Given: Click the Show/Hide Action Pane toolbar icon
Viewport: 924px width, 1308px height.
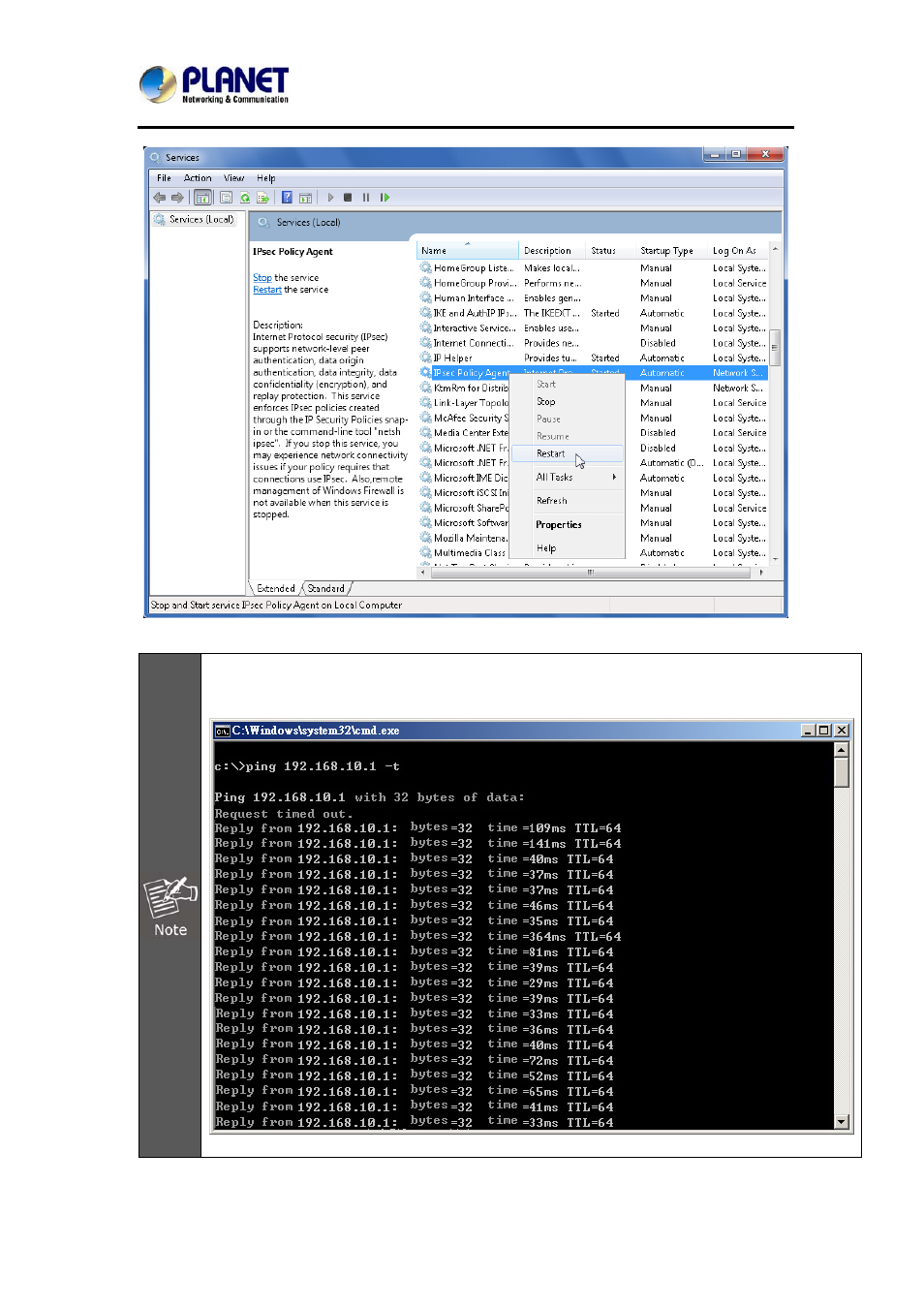Looking at the screenshot, I should coord(305,198).
